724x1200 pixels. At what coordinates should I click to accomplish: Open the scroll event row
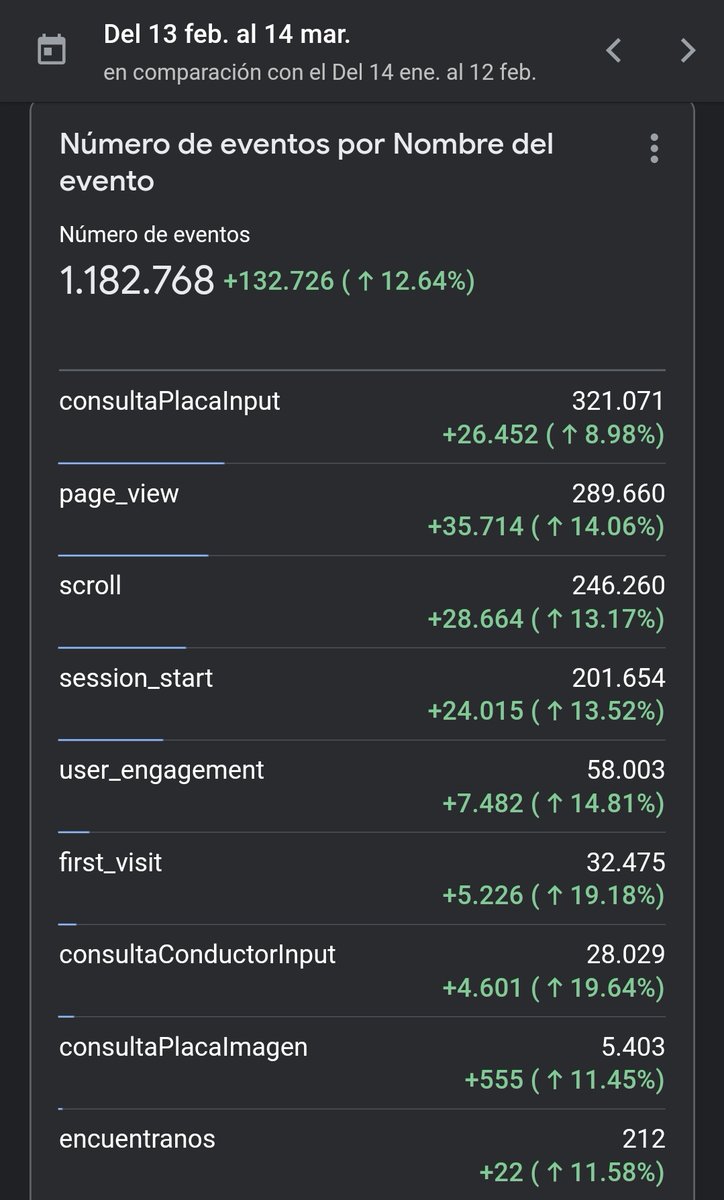click(x=362, y=602)
